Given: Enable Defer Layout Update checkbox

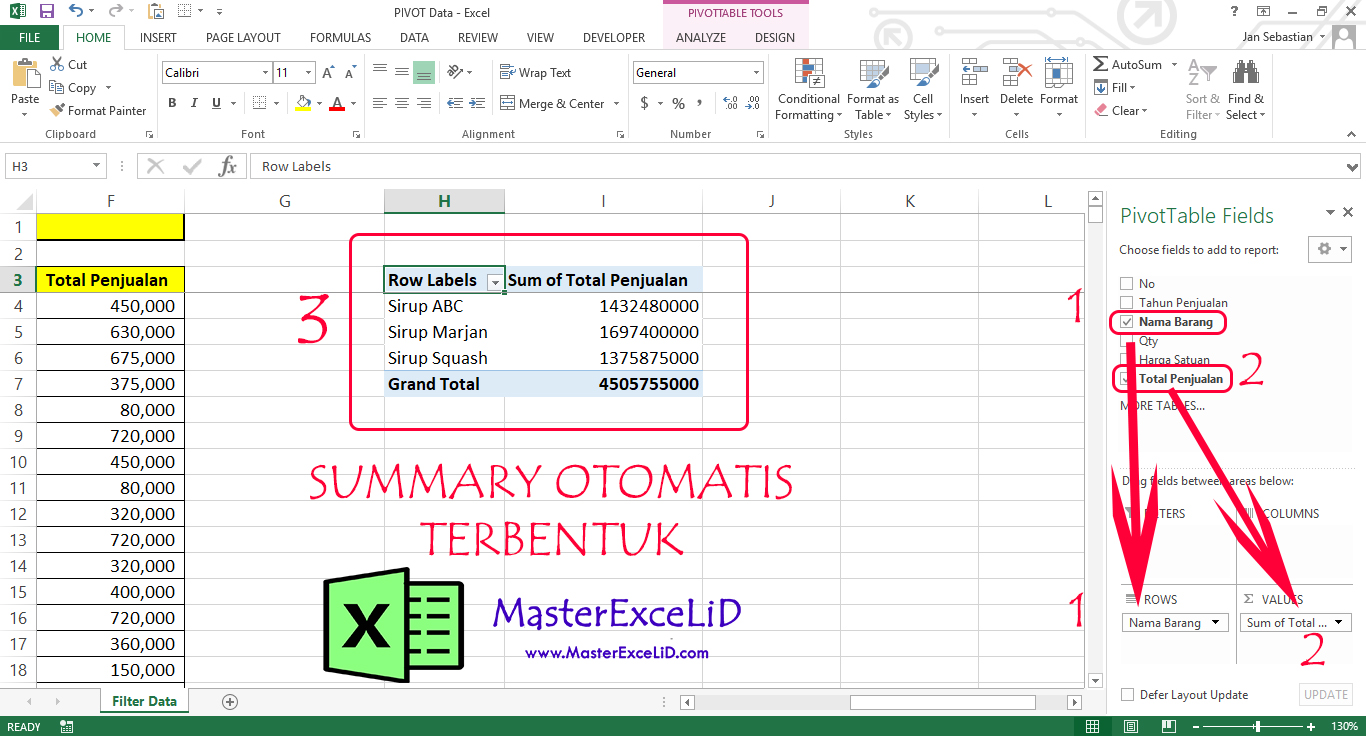Looking at the screenshot, I should (x=1128, y=695).
